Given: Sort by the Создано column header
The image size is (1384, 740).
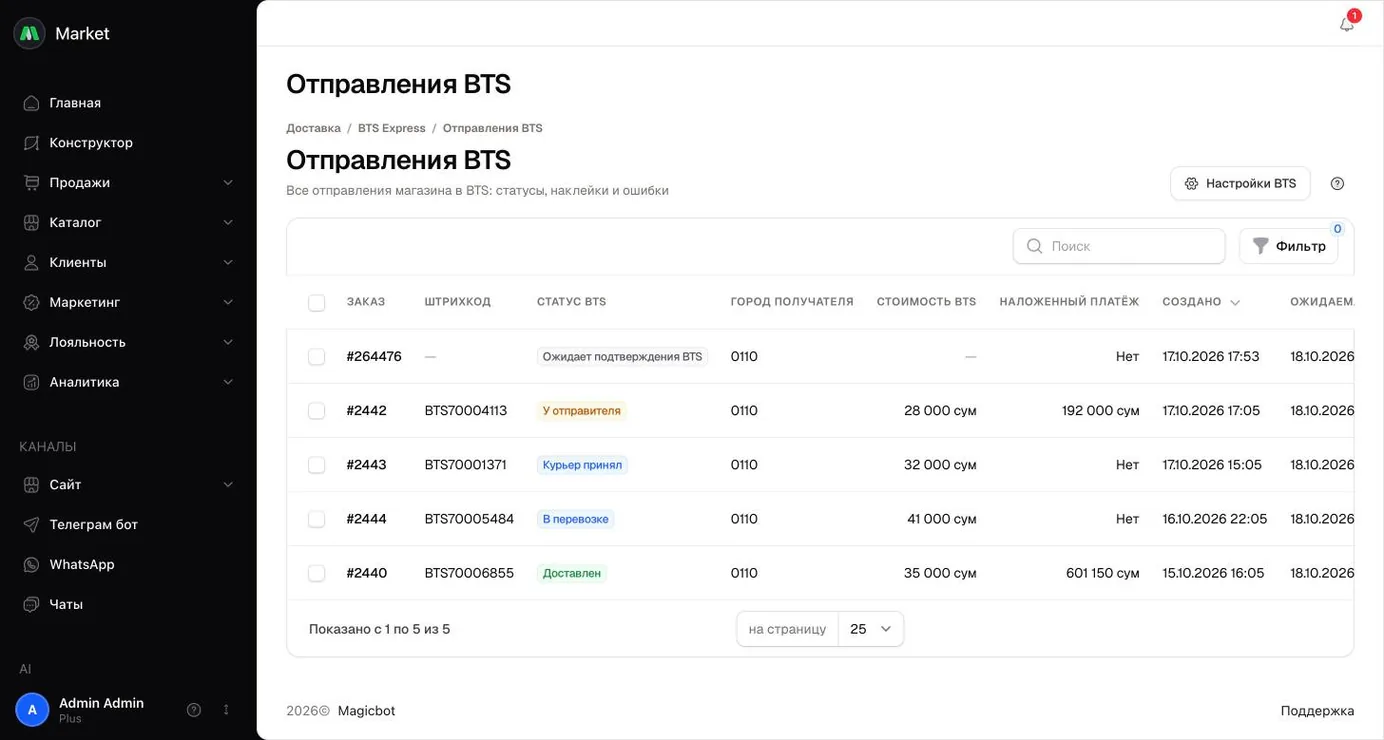Looking at the screenshot, I should tap(1200, 302).
